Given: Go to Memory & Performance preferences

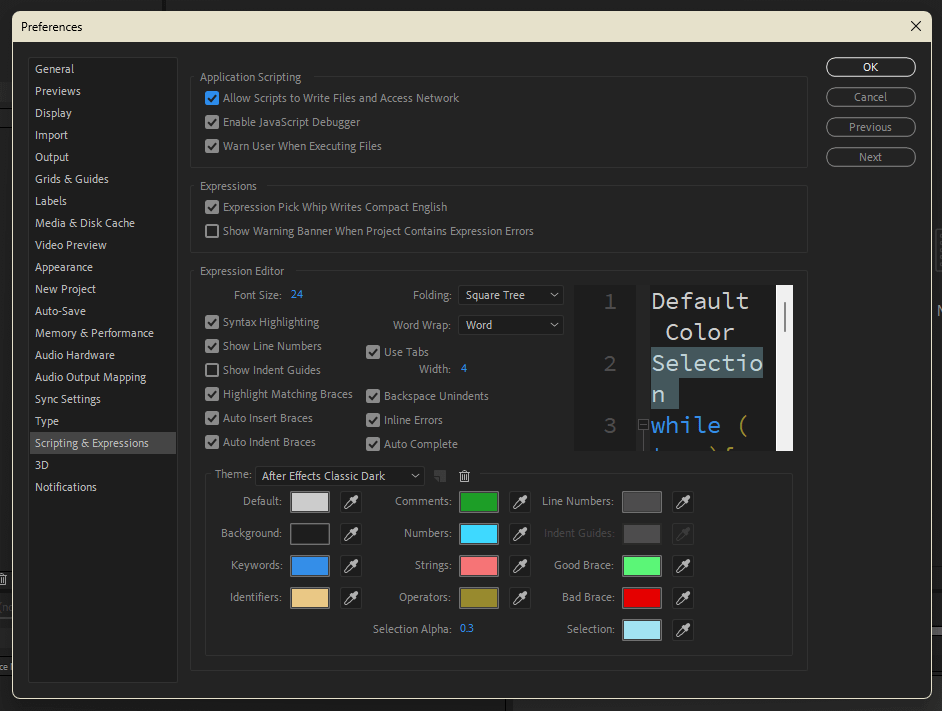Looking at the screenshot, I should (x=94, y=333).
